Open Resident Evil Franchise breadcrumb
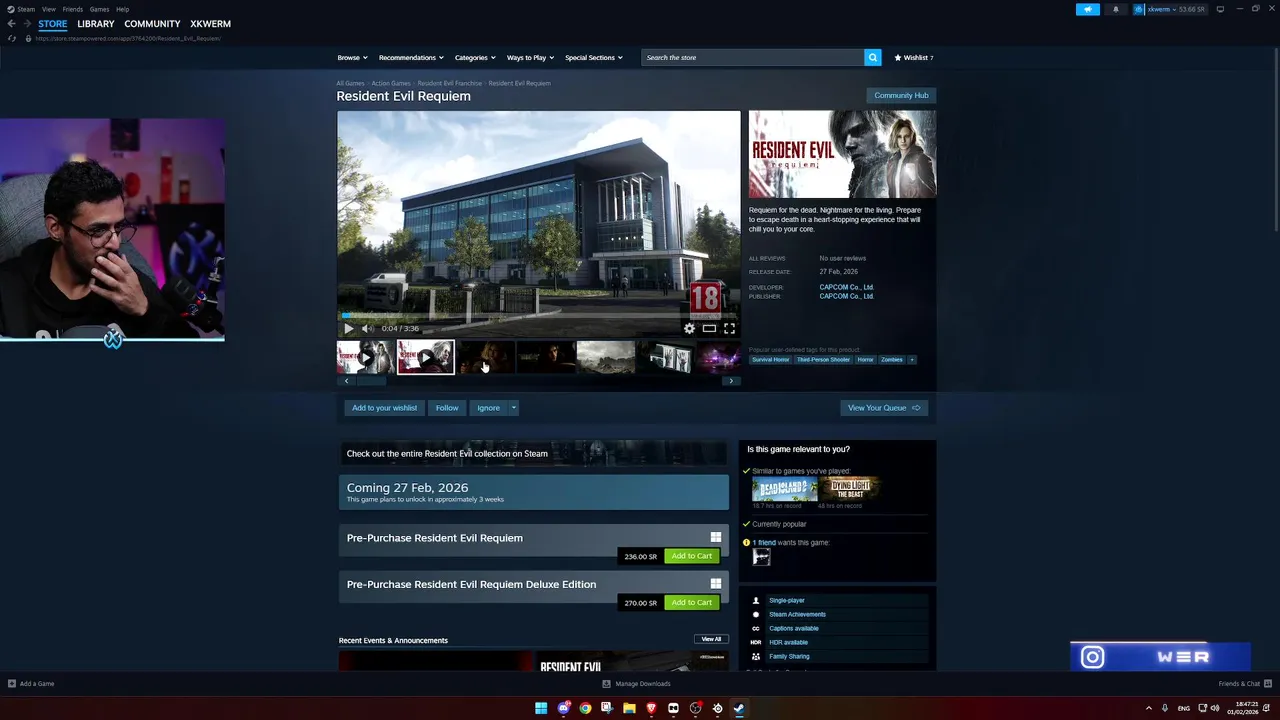This screenshot has width=1280, height=720. [x=449, y=83]
